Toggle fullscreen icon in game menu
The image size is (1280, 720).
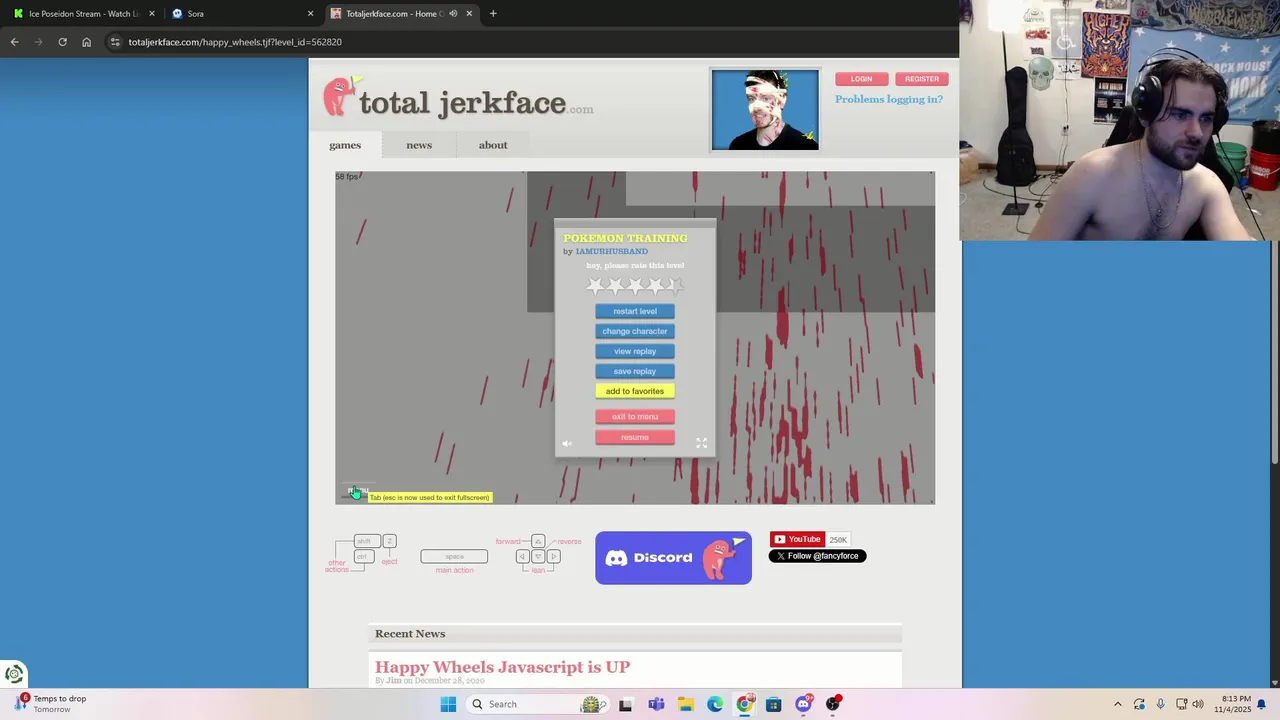click(x=701, y=443)
